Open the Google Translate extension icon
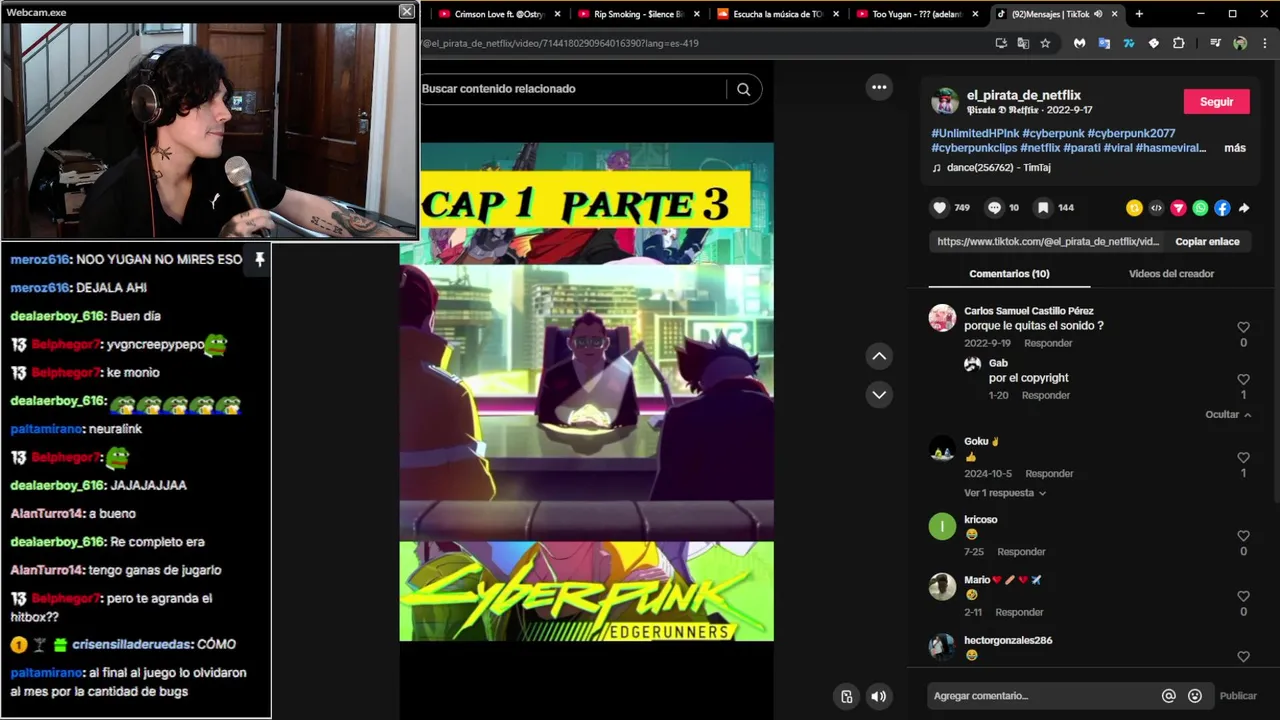This screenshot has height=720, width=1280. pyautogui.click(x=1104, y=43)
